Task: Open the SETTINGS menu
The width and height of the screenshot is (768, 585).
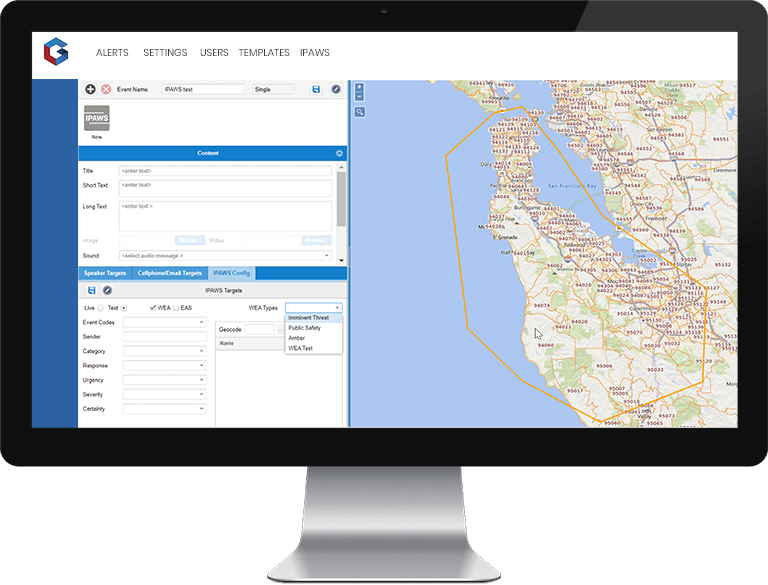Action: (x=165, y=52)
